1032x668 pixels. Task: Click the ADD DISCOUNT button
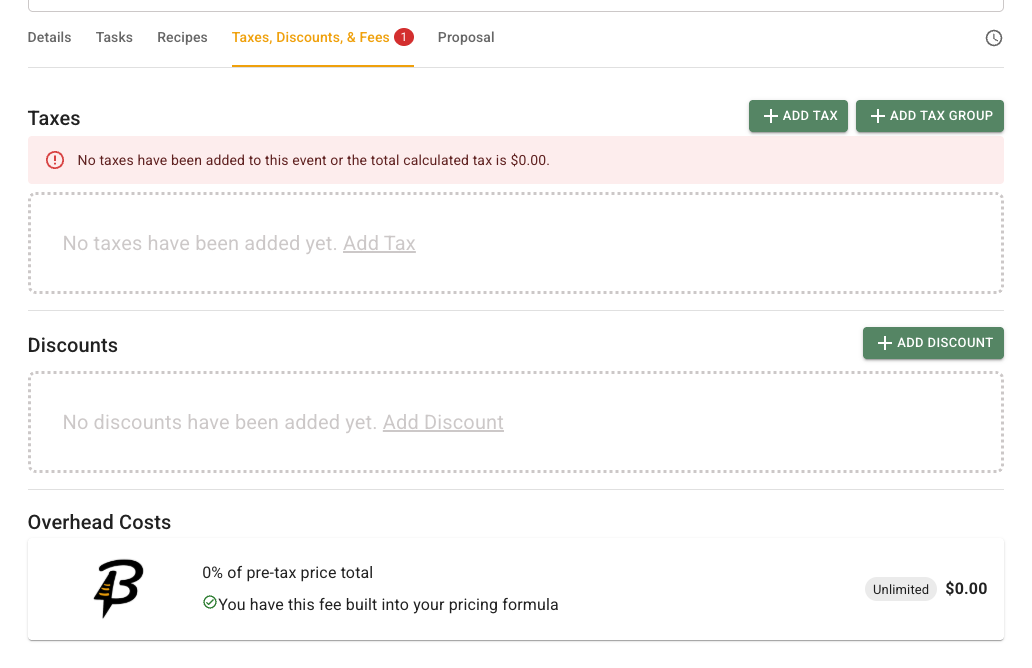(x=933, y=343)
